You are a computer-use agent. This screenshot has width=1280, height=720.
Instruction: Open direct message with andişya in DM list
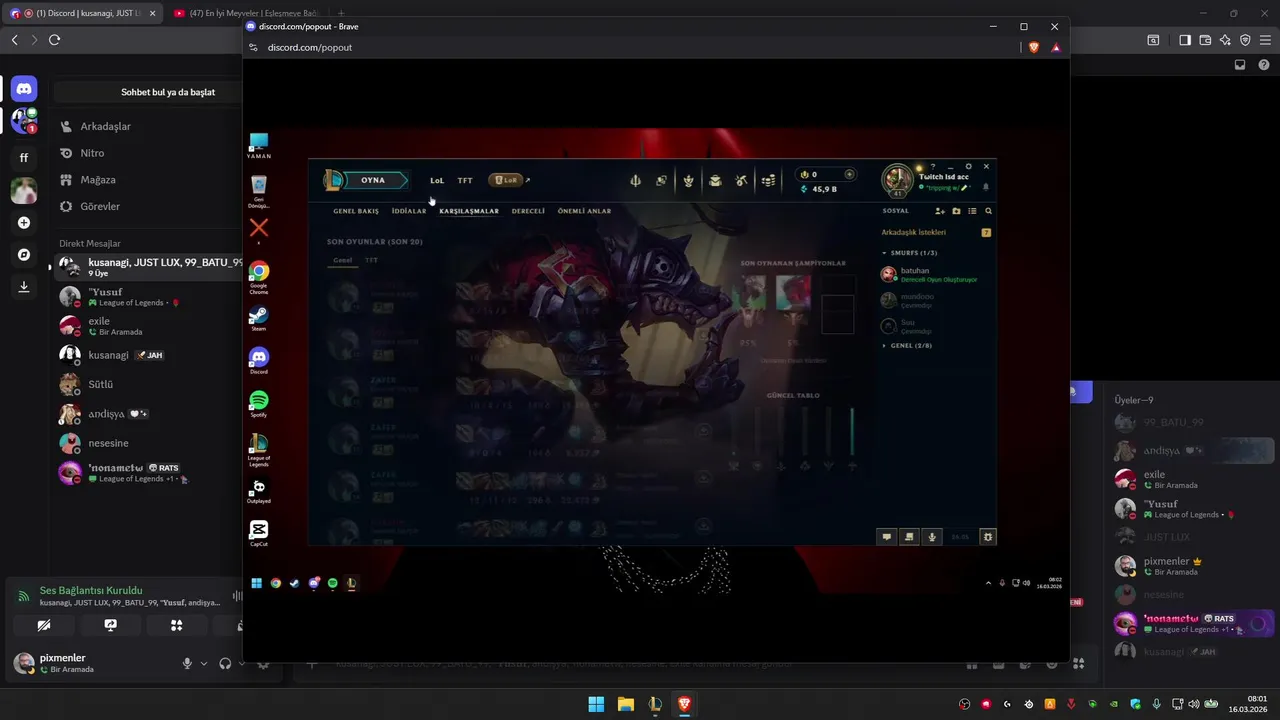148,414
